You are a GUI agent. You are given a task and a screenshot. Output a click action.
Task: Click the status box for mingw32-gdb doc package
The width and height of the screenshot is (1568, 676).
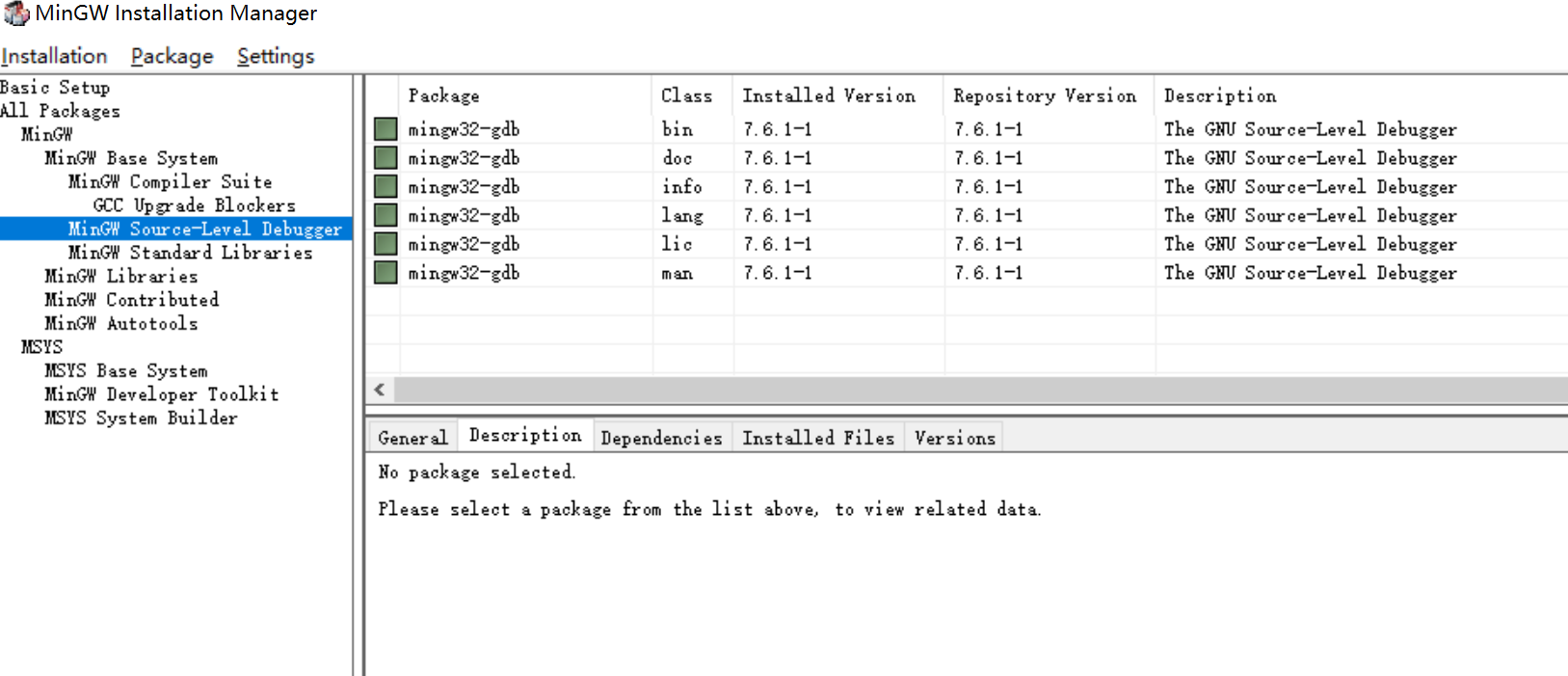(385, 157)
